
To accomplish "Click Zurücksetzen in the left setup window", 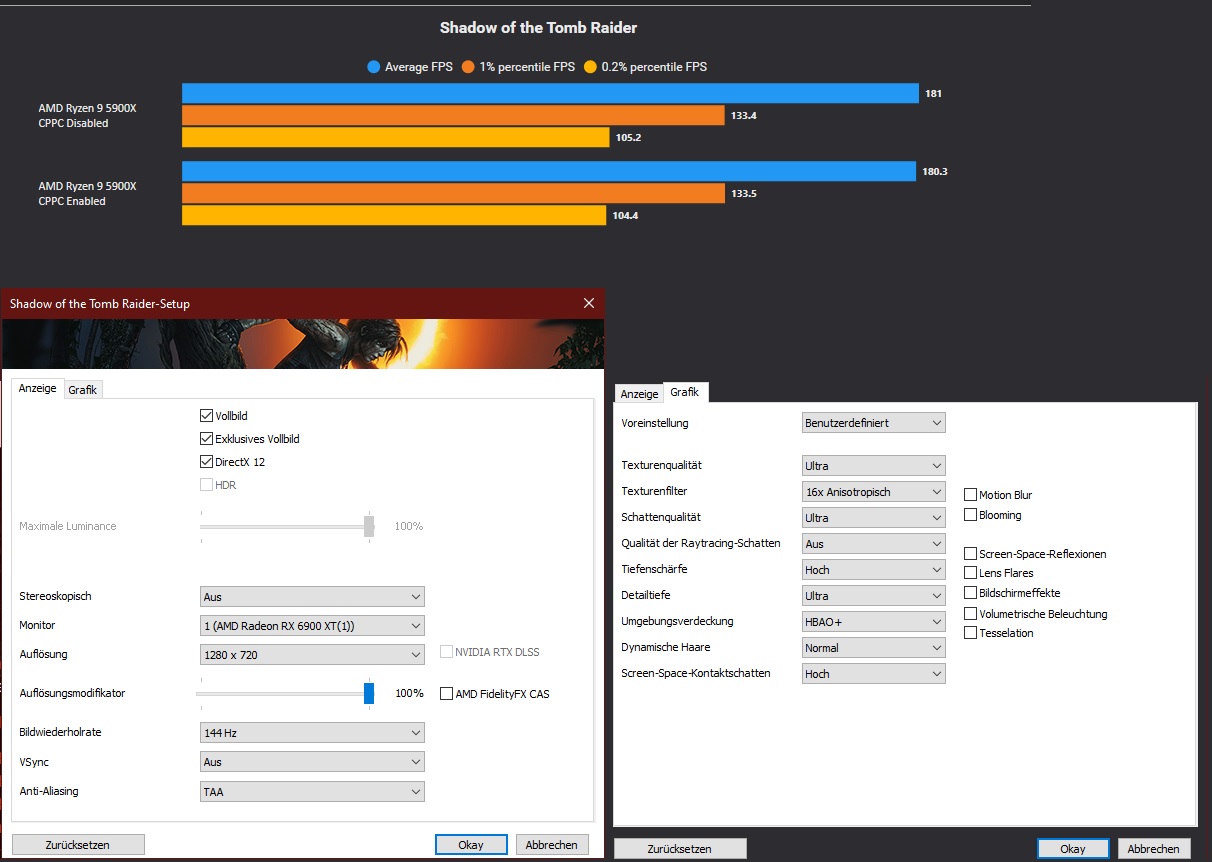I will tap(78, 845).
